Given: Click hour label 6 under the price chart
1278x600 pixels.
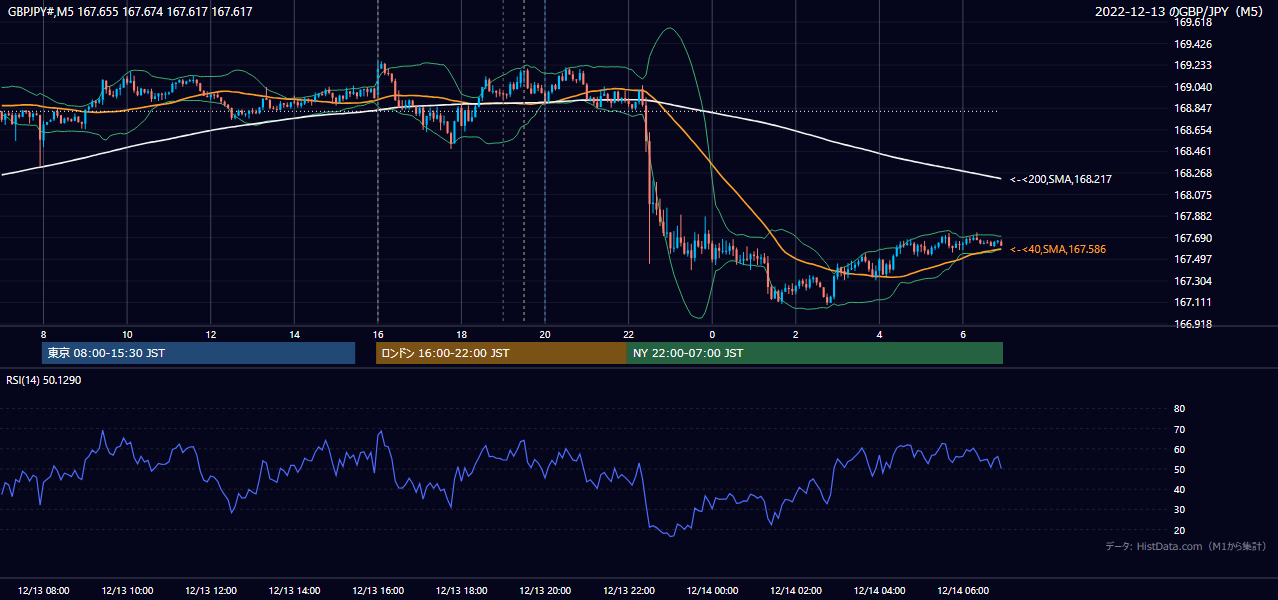Looking at the screenshot, I should pos(963,334).
